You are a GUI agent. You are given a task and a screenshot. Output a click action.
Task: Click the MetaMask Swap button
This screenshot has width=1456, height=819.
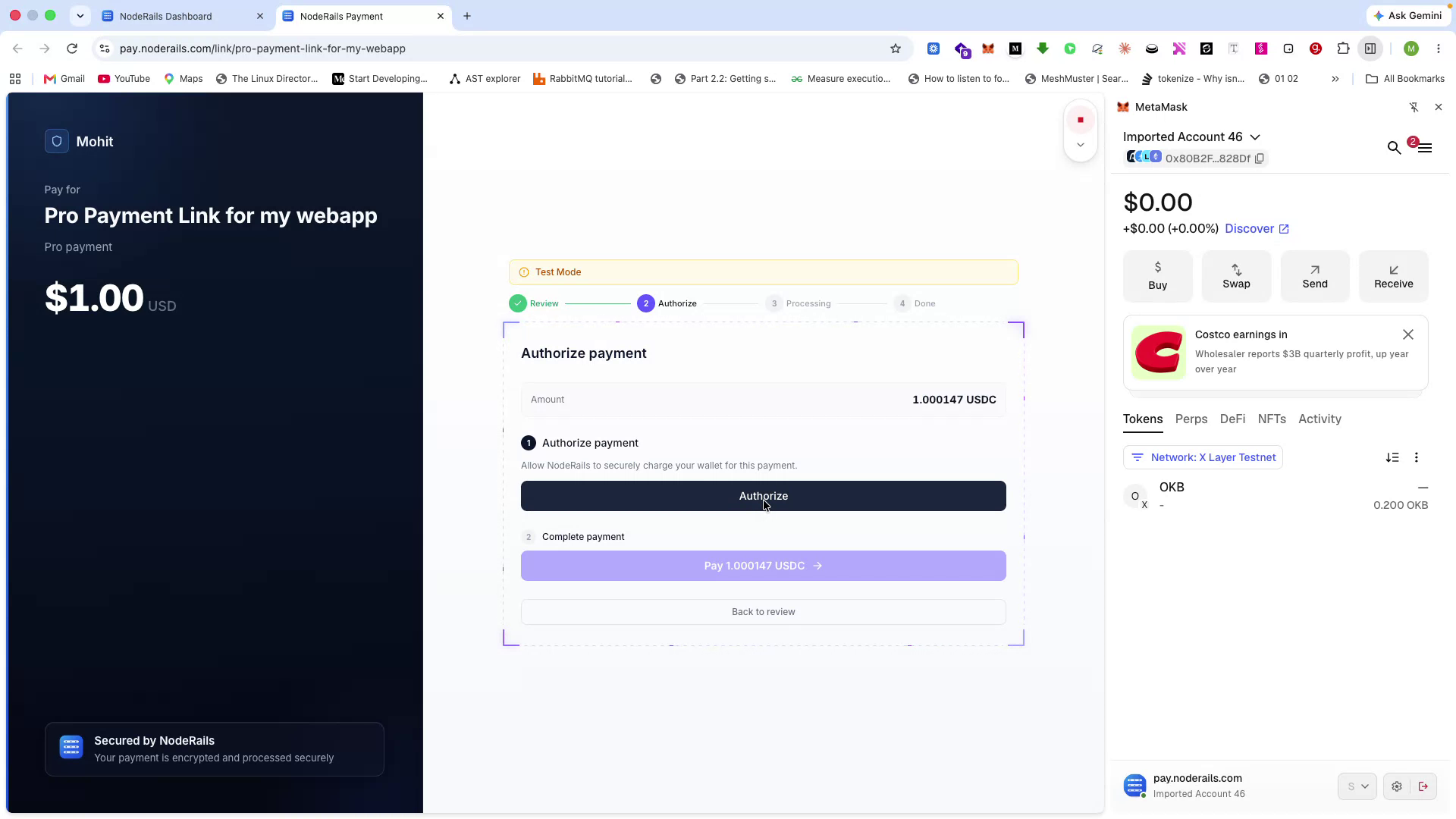[x=1236, y=276]
